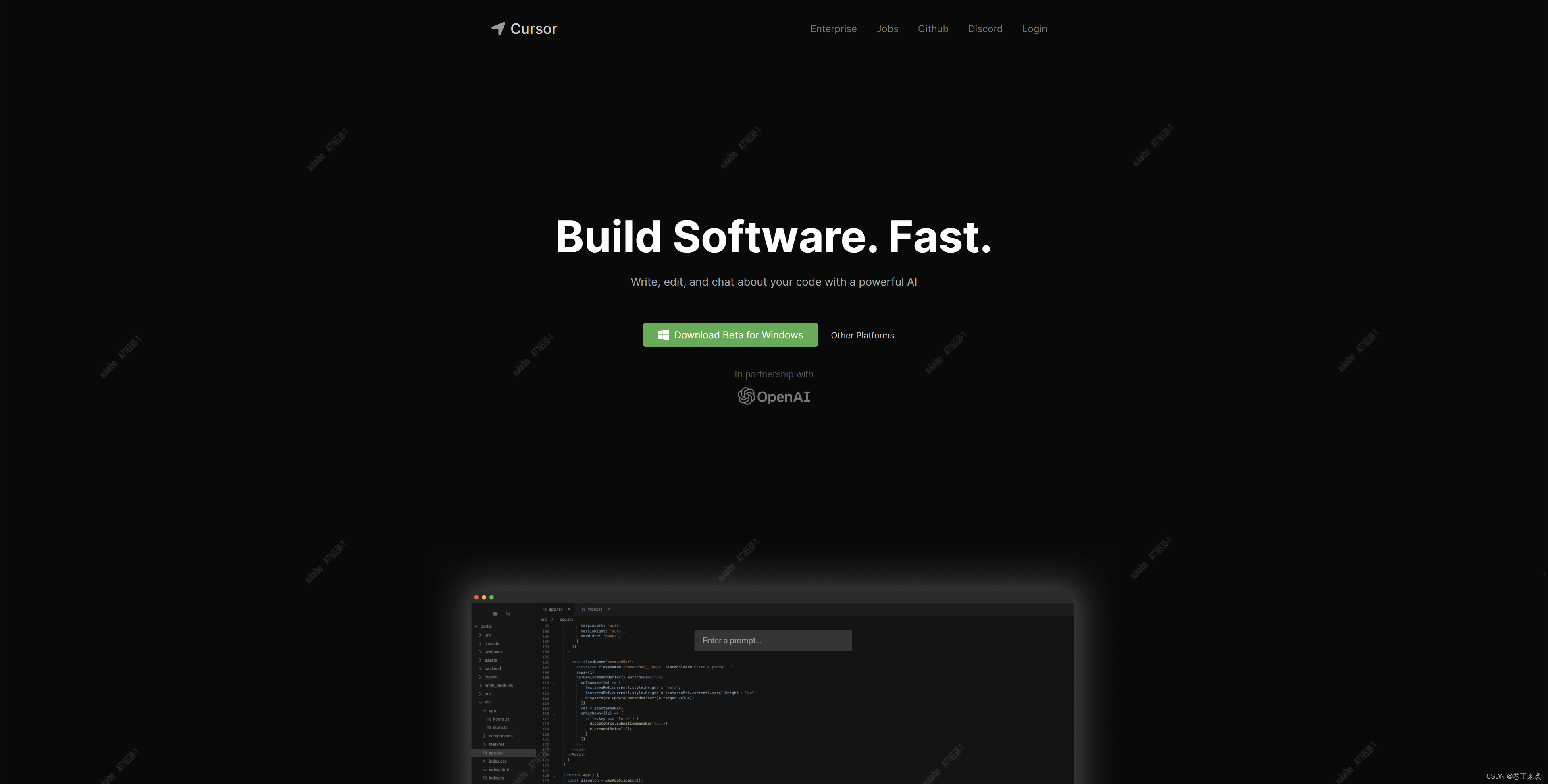
Task: Click the Download Beta for Windows button
Action: pyautogui.click(x=731, y=334)
